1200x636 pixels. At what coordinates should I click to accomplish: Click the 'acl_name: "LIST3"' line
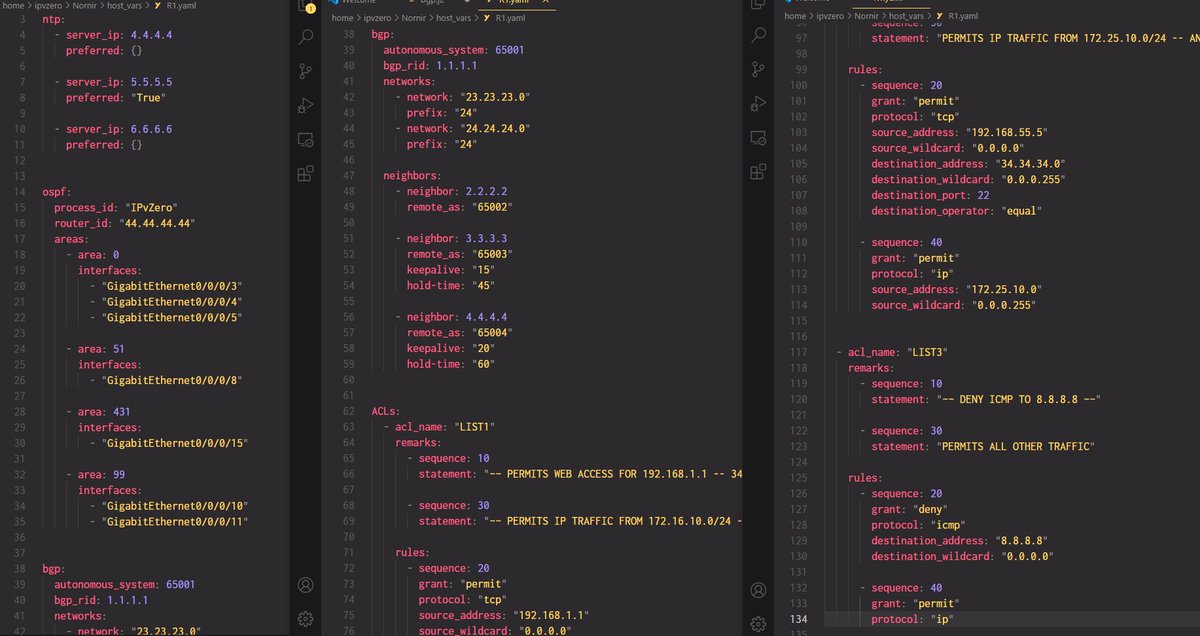pyautogui.click(x=891, y=352)
